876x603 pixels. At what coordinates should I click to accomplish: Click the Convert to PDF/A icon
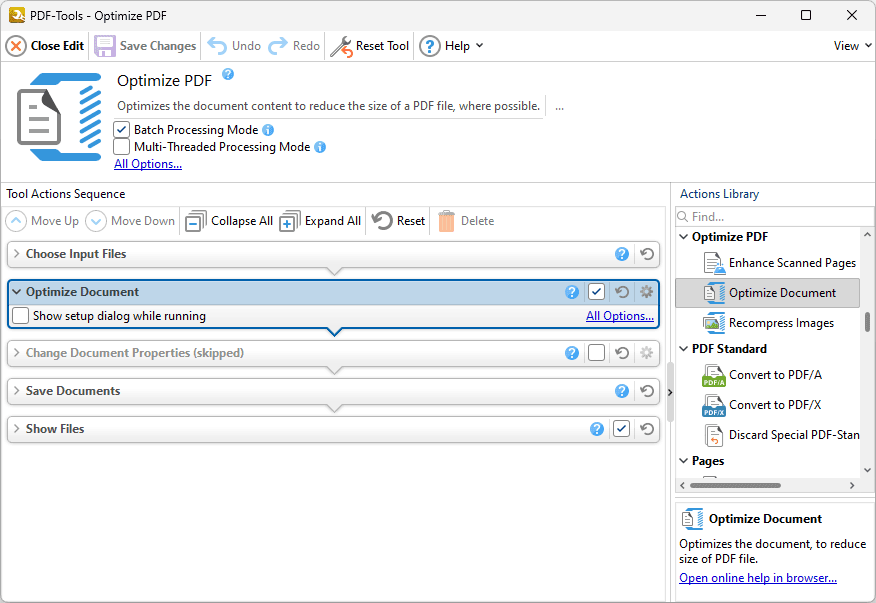click(x=714, y=377)
